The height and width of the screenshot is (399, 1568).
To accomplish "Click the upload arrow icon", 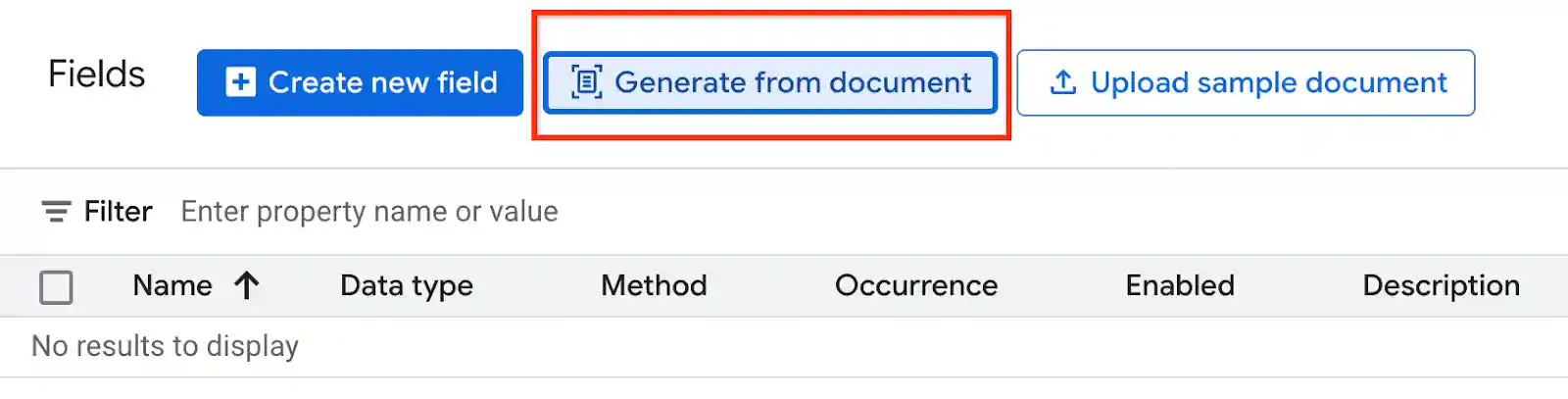I will point(1063,82).
